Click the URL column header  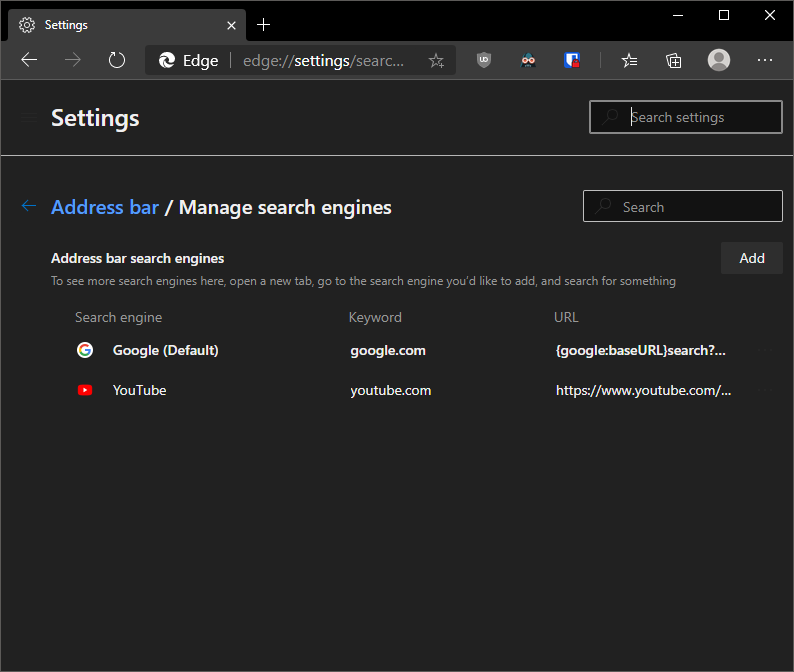[x=566, y=318]
